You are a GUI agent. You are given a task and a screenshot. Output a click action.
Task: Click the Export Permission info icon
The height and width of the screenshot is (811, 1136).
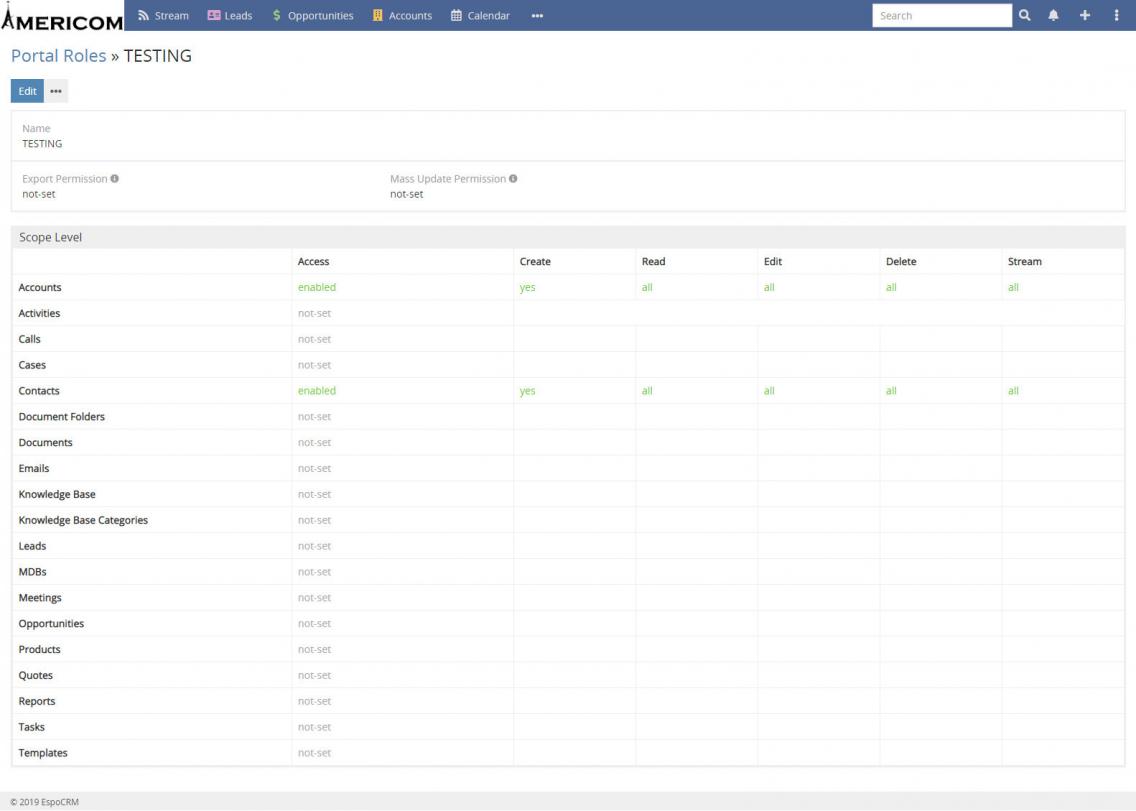(x=115, y=178)
